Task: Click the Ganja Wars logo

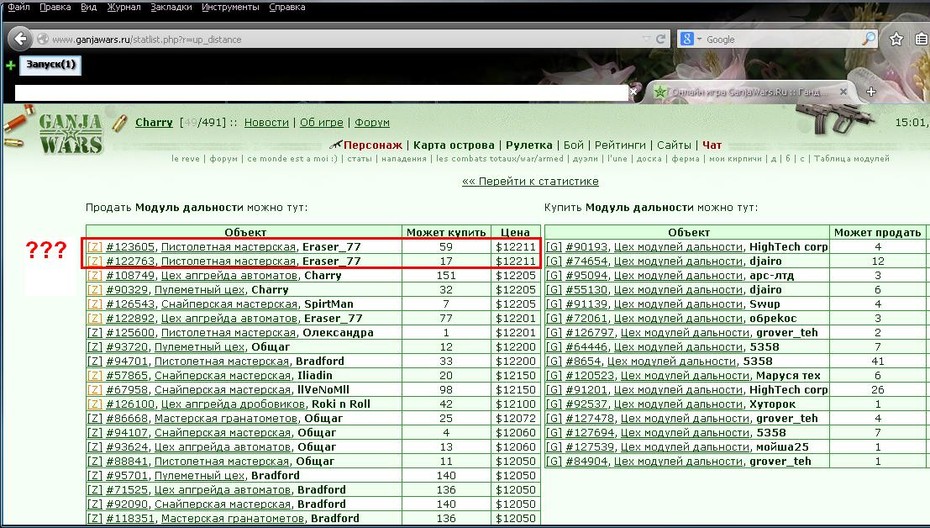Action: point(71,133)
